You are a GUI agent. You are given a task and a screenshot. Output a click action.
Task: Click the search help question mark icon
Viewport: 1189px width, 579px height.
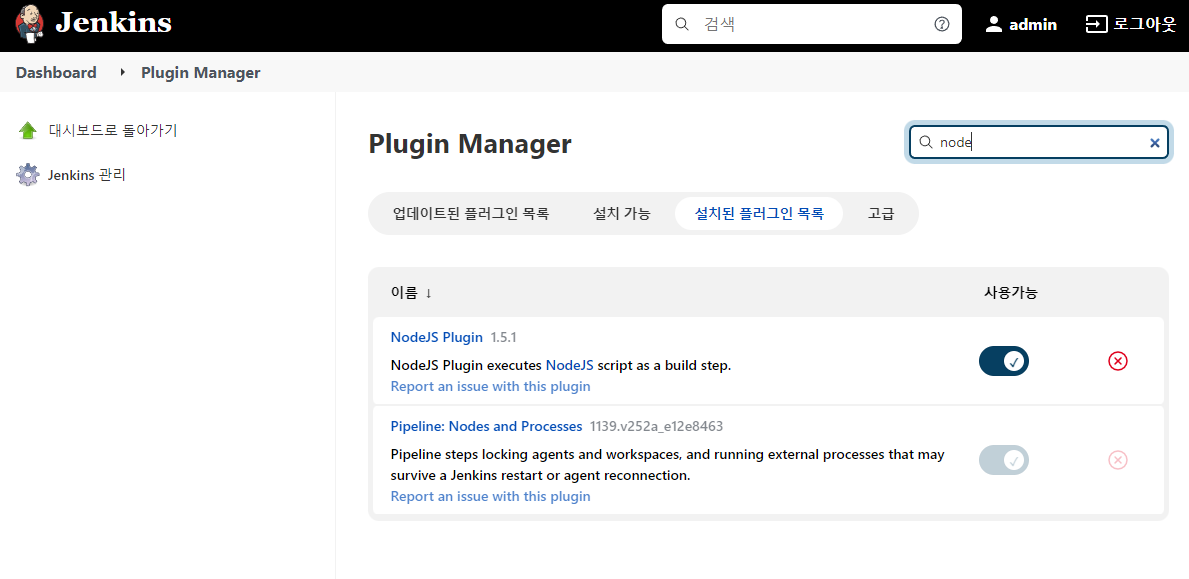coord(942,24)
